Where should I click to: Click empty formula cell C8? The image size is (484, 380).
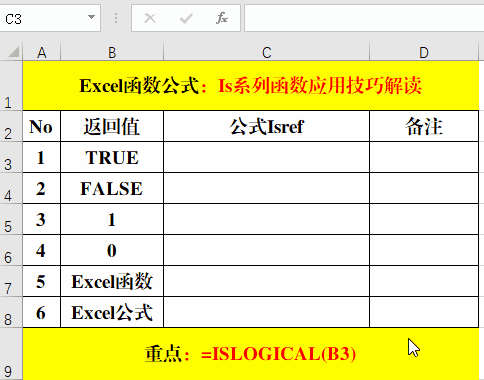[266, 312]
